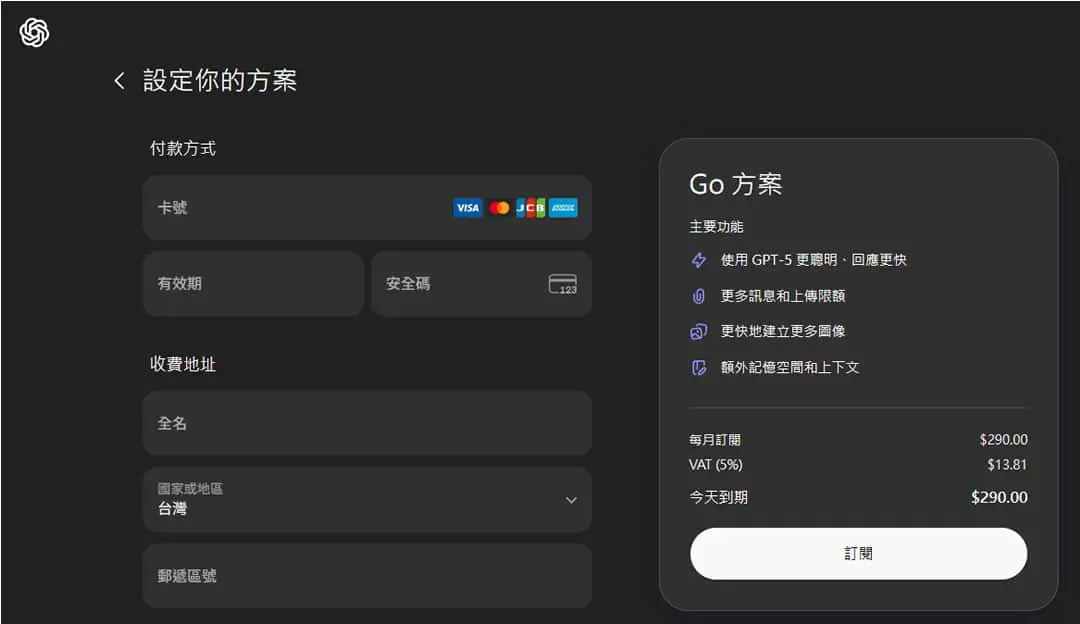Click the paperclip upload limit icon

click(698, 295)
